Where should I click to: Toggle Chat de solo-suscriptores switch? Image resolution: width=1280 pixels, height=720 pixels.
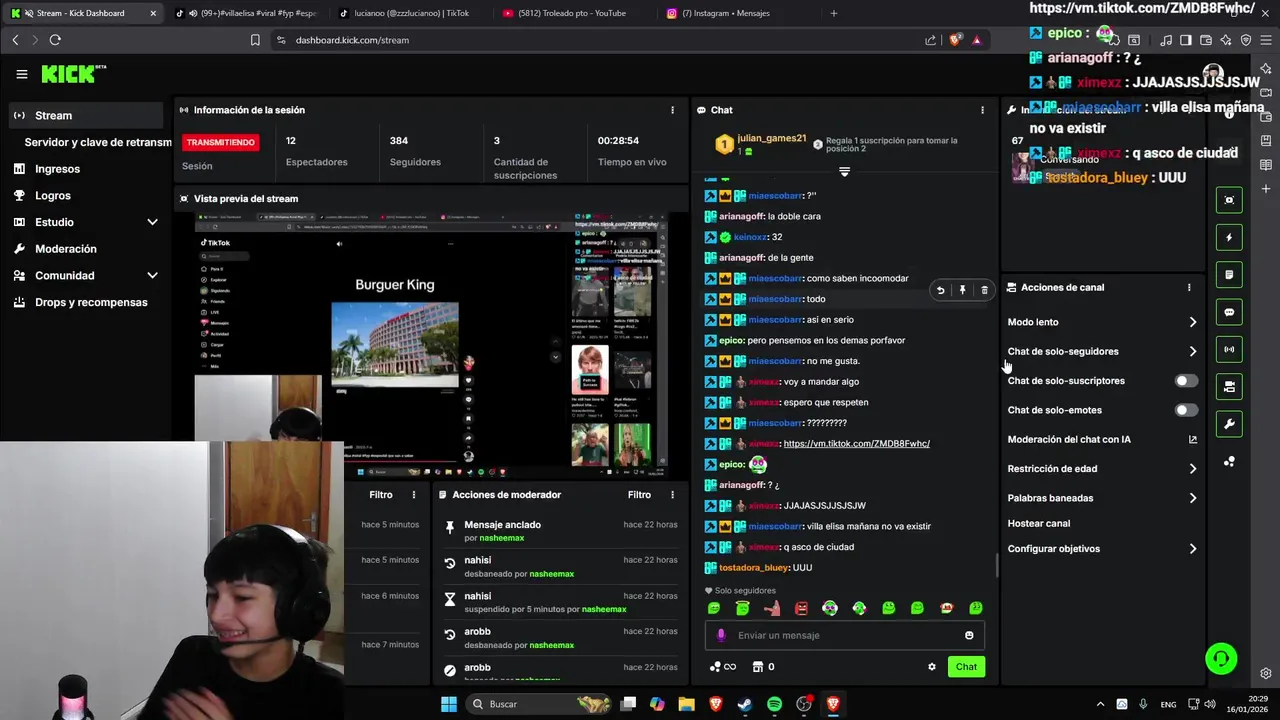click(1185, 381)
